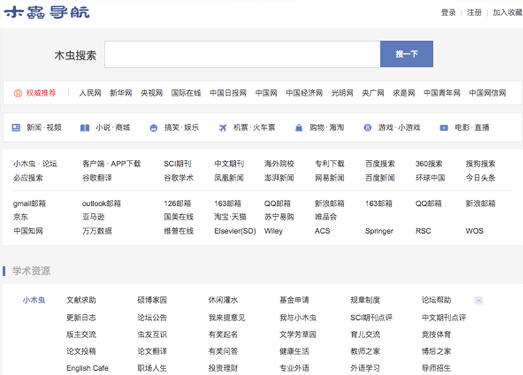Image resolution: width=523 pixels, height=375 pixels.
Task: Open the 360搜索 link
Action: pos(429,164)
